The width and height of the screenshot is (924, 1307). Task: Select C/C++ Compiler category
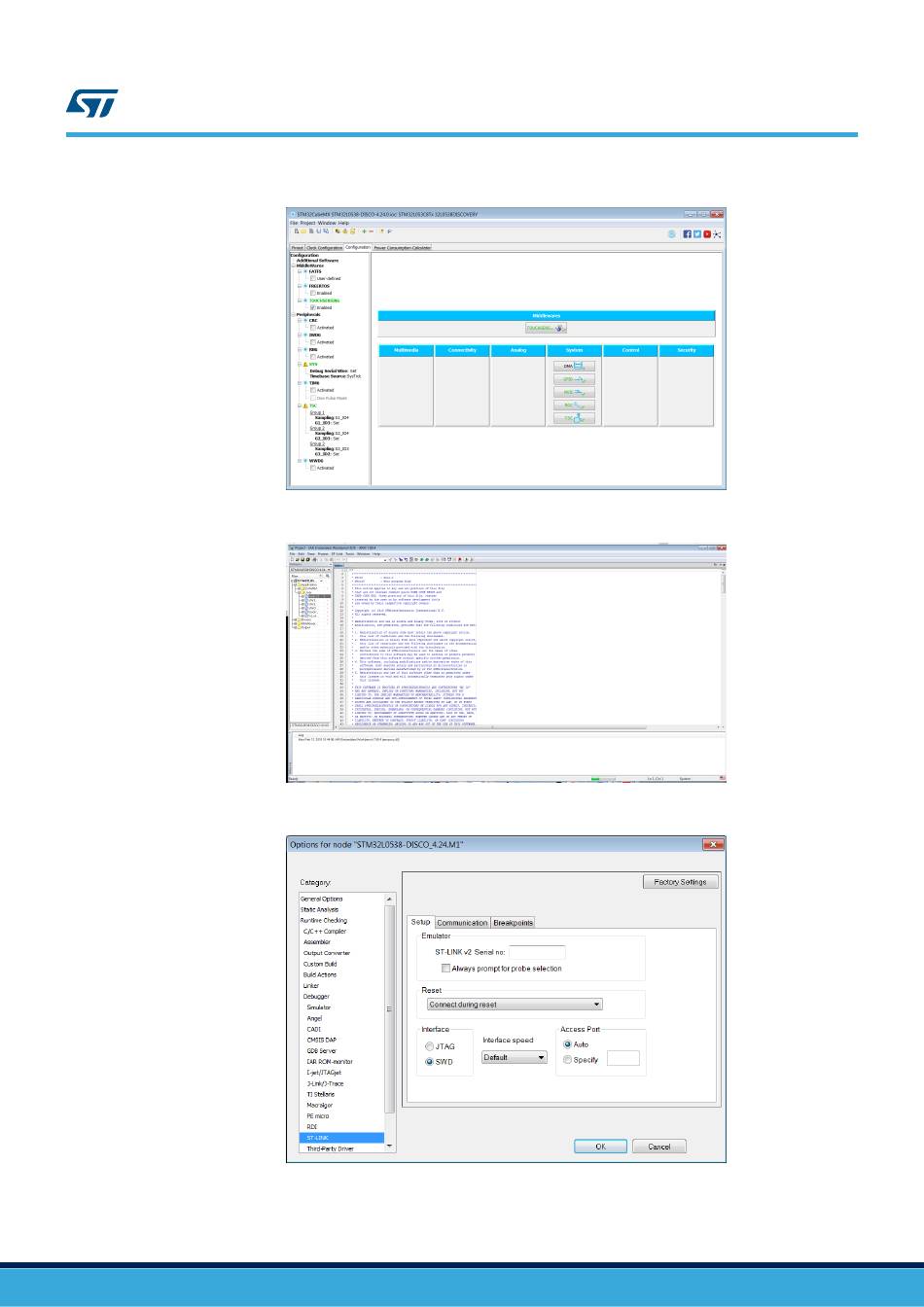coord(325,931)
